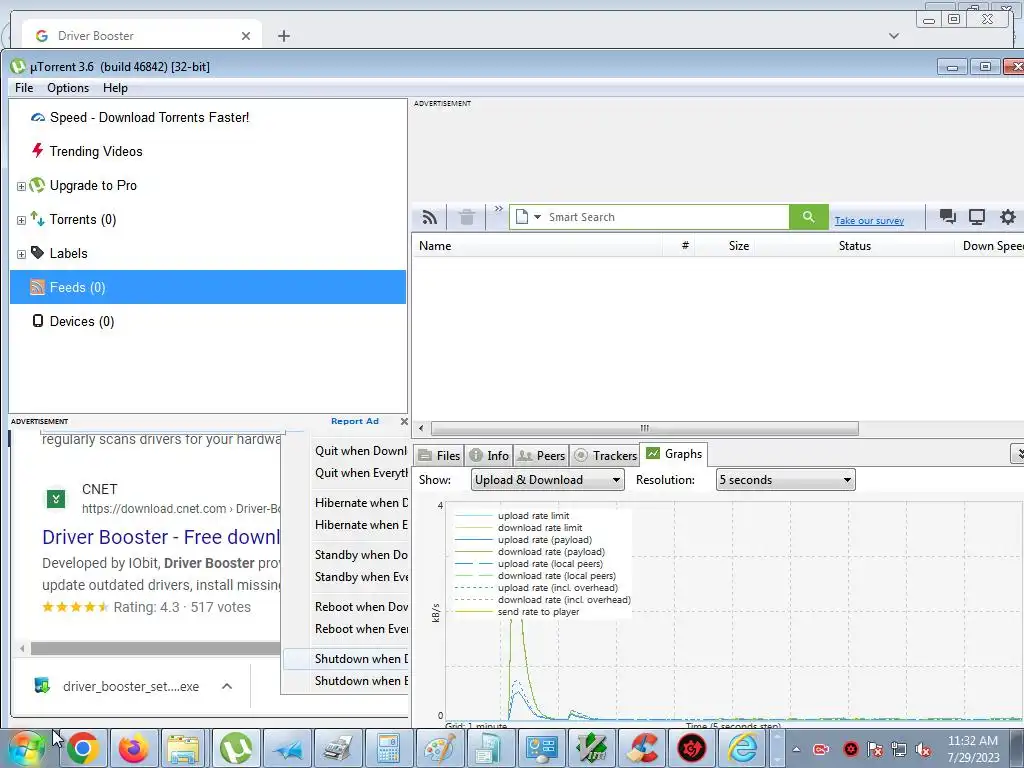Open the Resolution 5 seconds dropdown
The width and height of the screenshot is (1024, 768).
[x=786, y=480]
